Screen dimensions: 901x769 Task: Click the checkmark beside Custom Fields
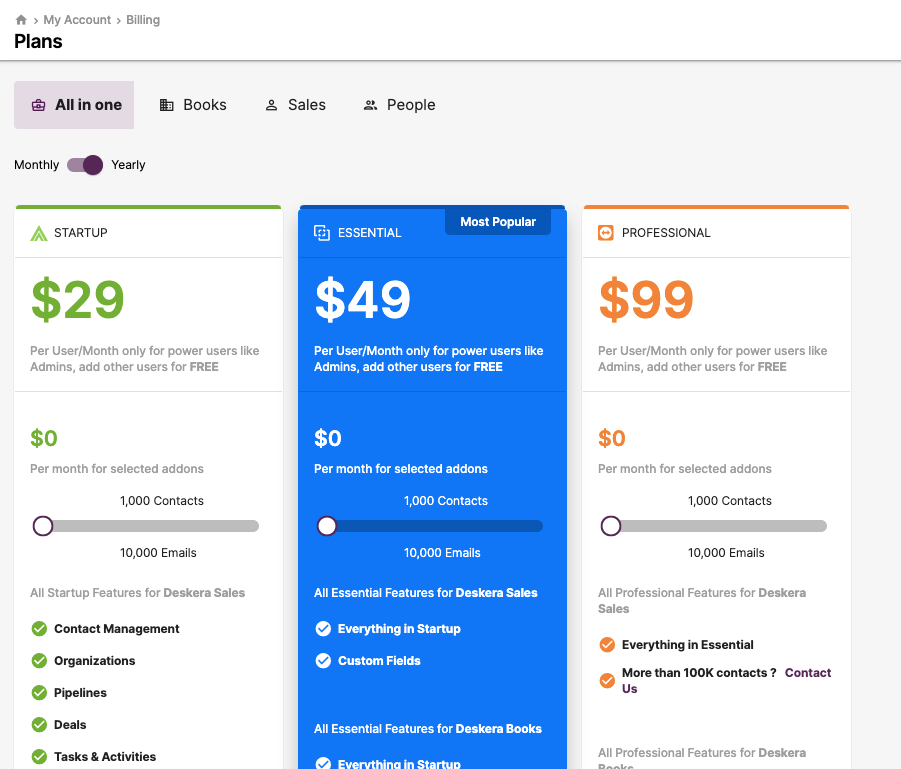coord(324,661)
